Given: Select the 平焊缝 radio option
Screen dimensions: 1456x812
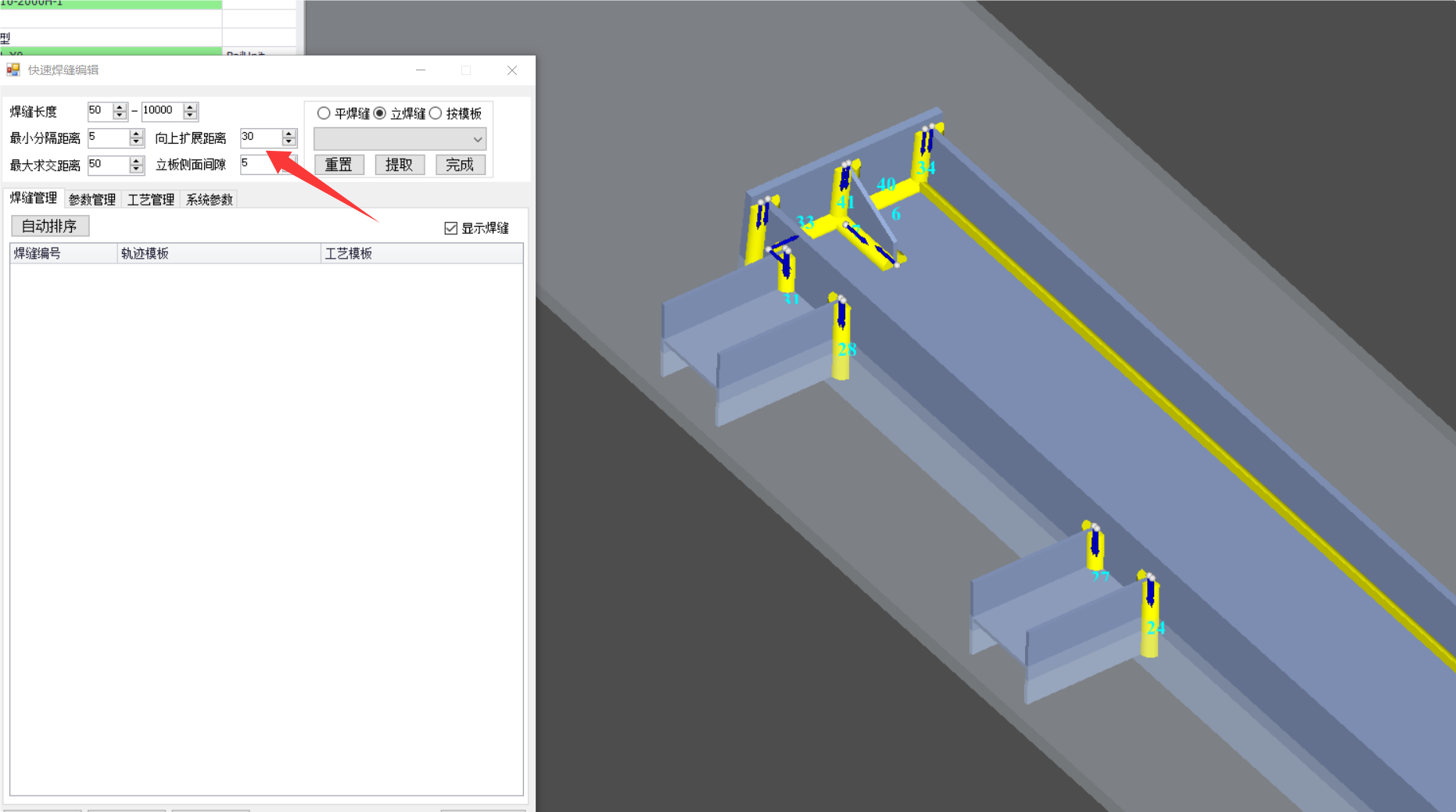Looking at the screenshot, I should click(x=324, y=113).
